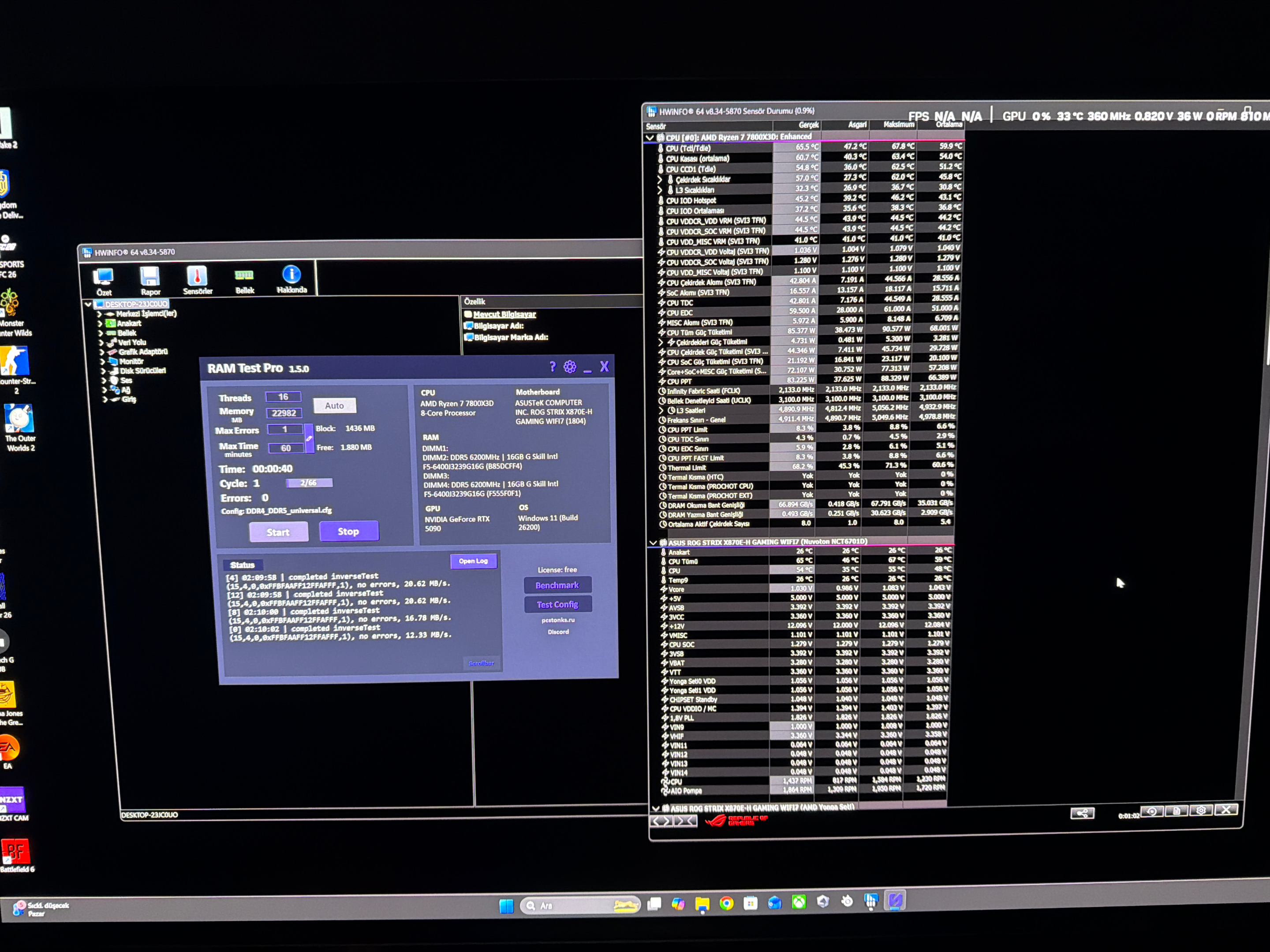Open sensor settings gear in HWiNFO sensor window
This screenshot has width=1270, height=952.
pos(1201,810)
